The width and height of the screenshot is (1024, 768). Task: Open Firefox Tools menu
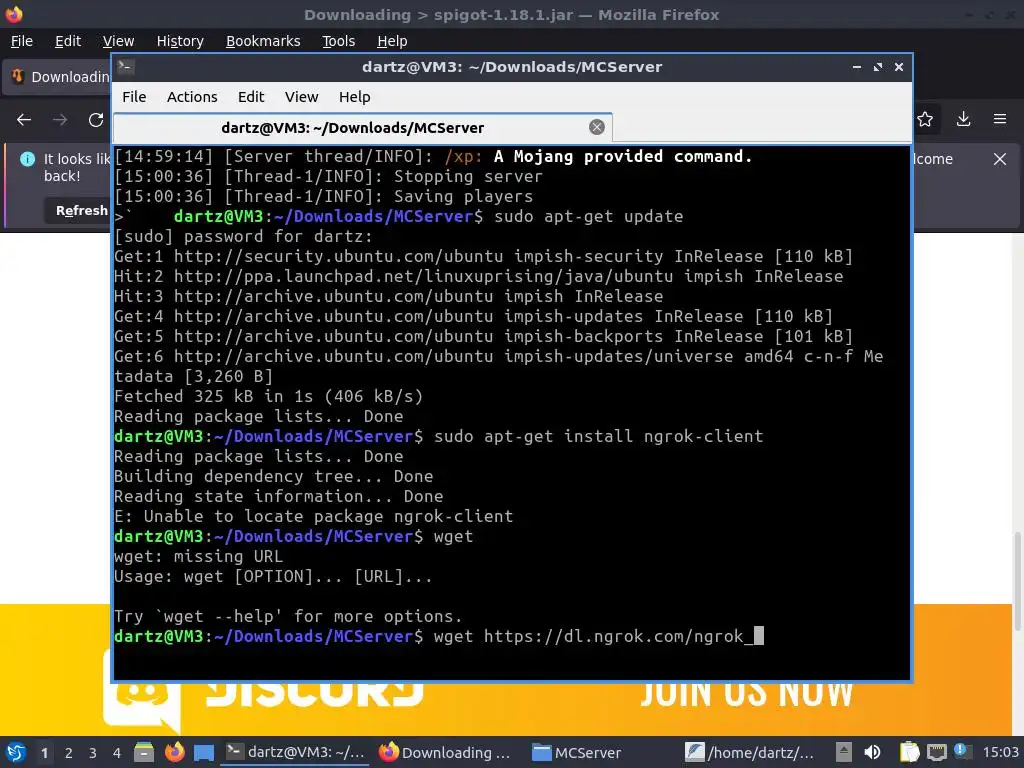coord(338,41)
